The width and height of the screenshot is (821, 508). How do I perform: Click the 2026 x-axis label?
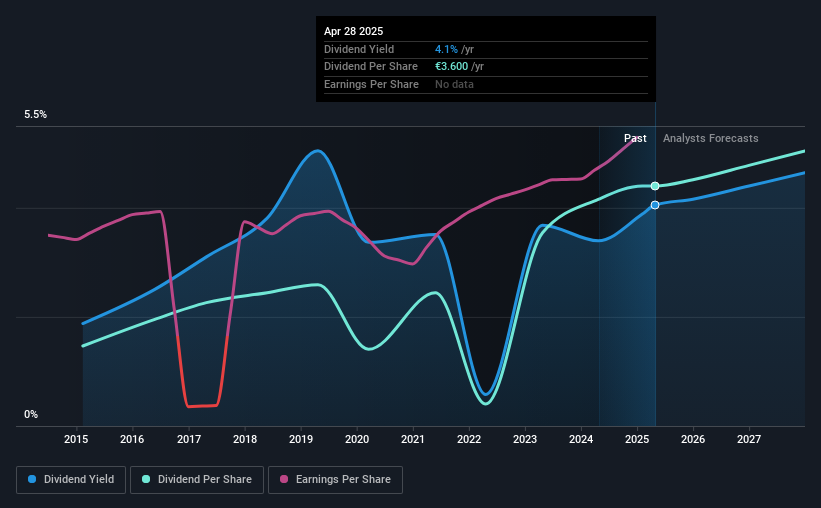(x=693, y=439)
